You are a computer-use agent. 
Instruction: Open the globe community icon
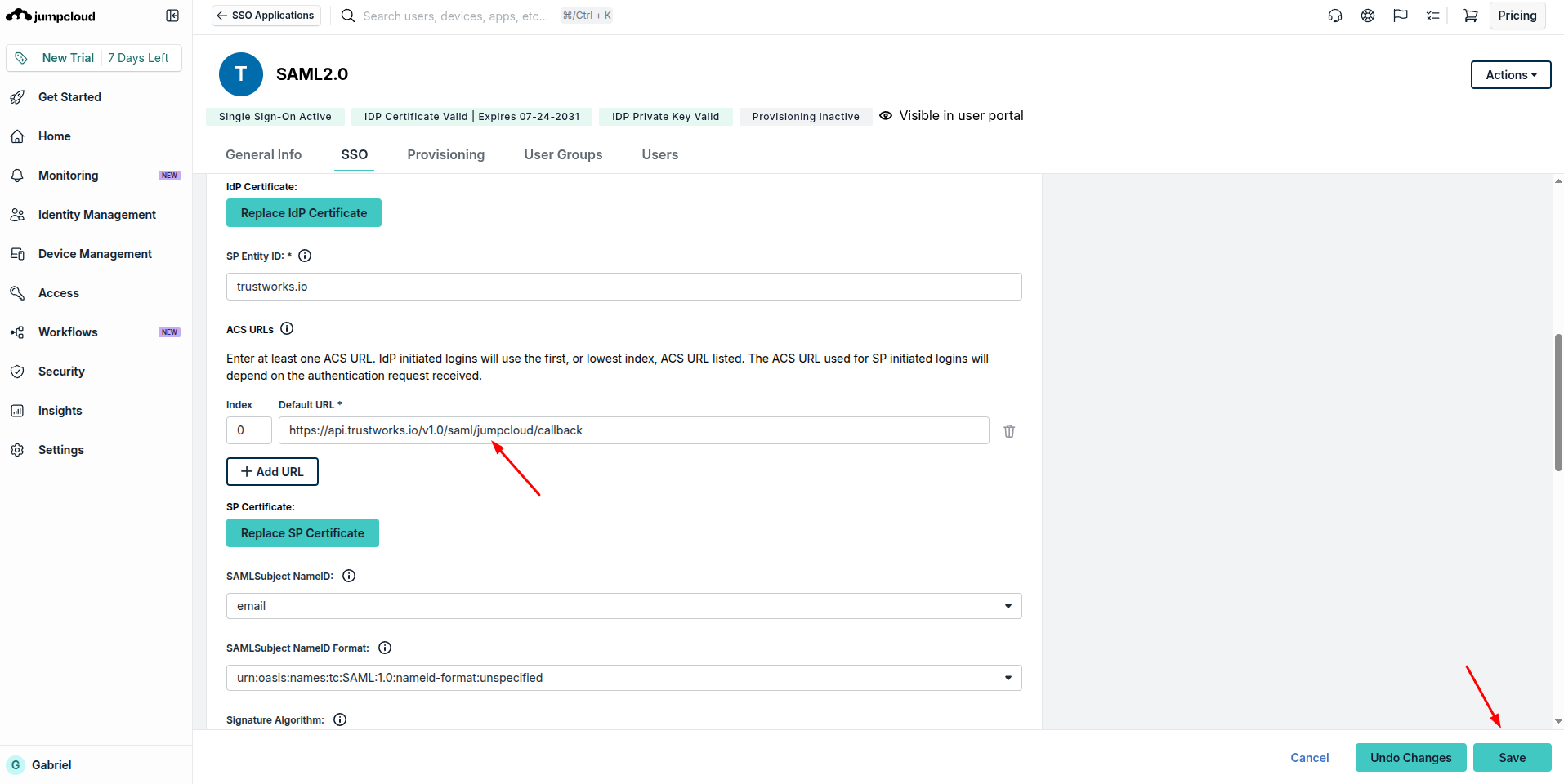pos(1368,16)
